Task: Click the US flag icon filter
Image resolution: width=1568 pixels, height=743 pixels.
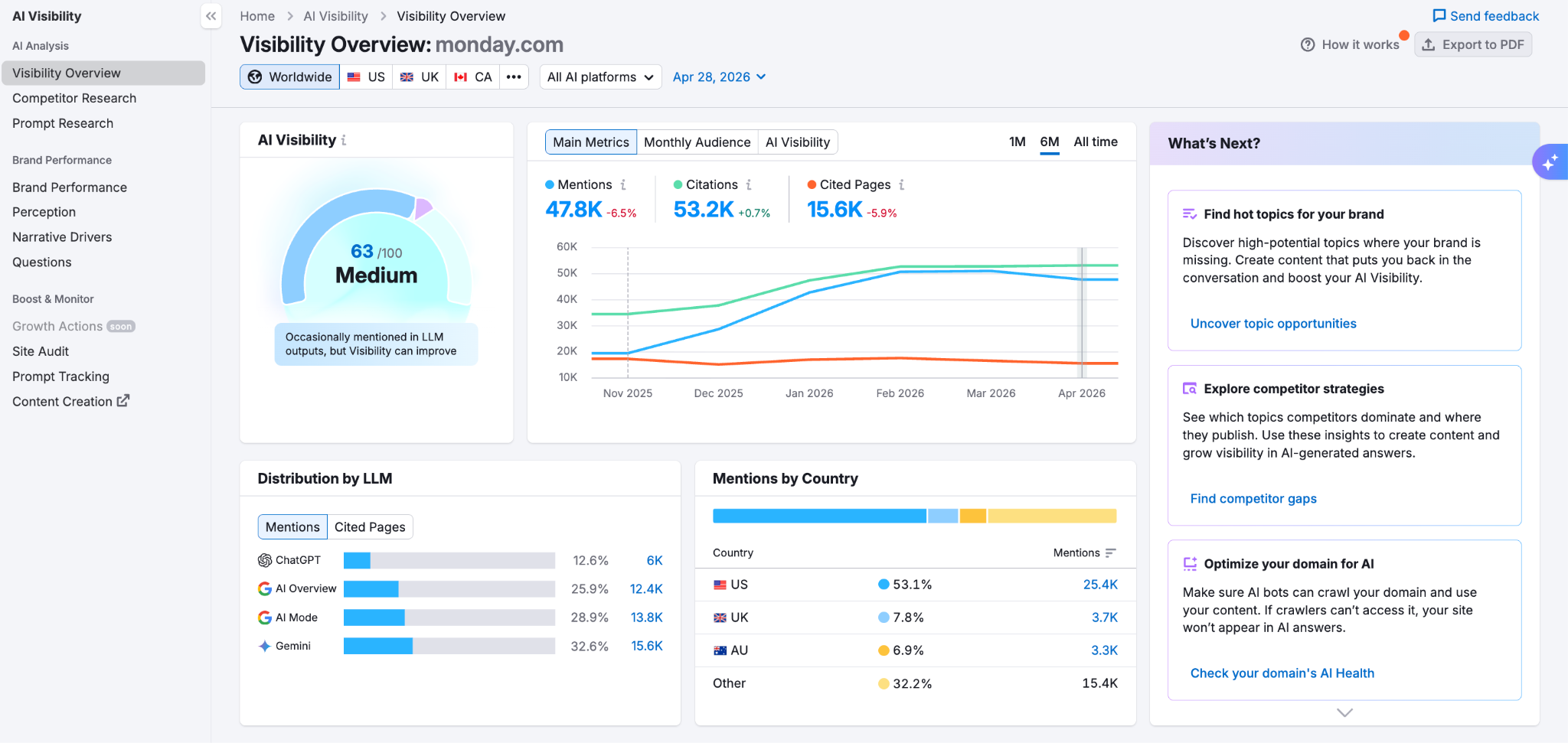Action: [x=354, y=77]
